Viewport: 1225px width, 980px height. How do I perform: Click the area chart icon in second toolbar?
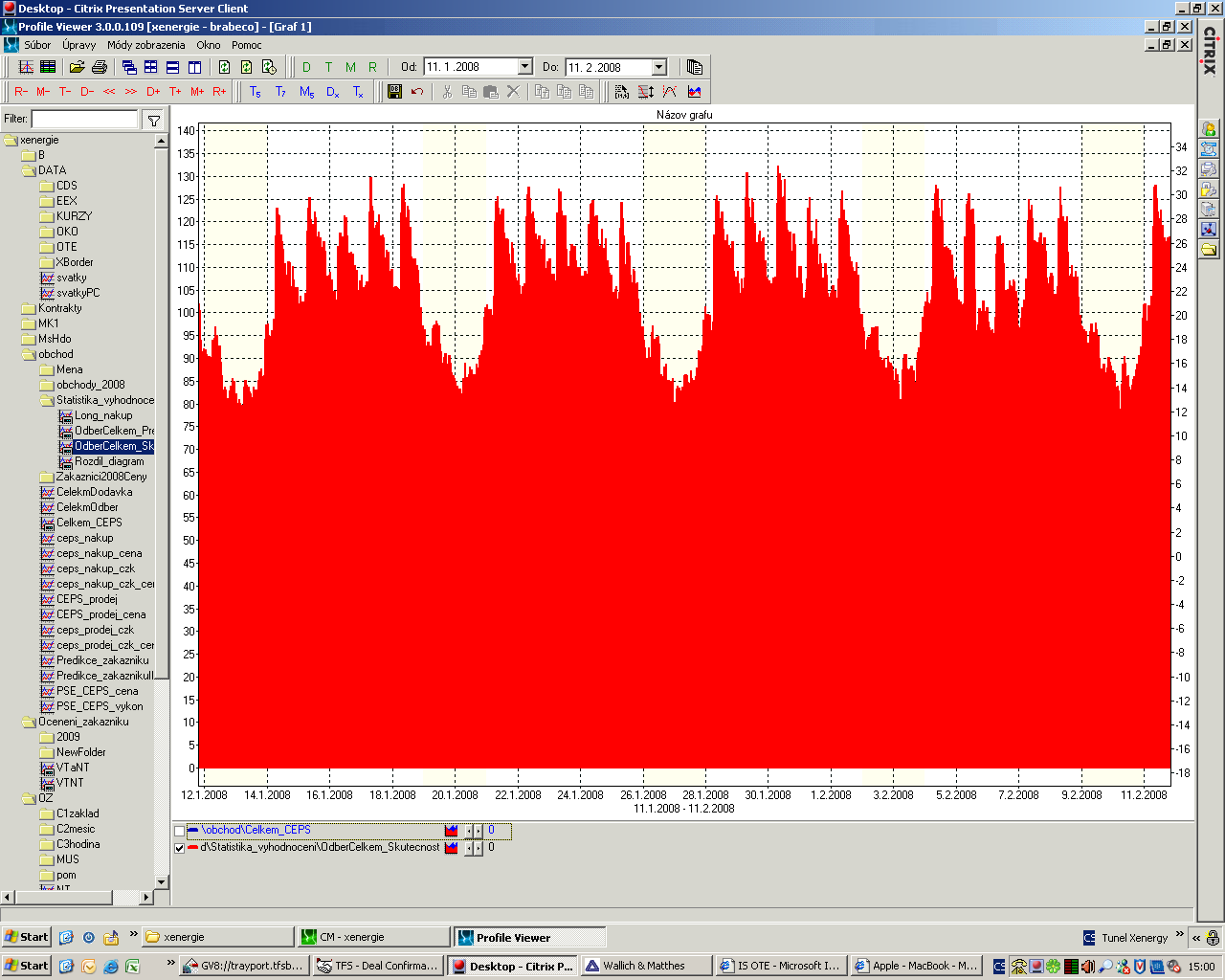tap(694, 92)
